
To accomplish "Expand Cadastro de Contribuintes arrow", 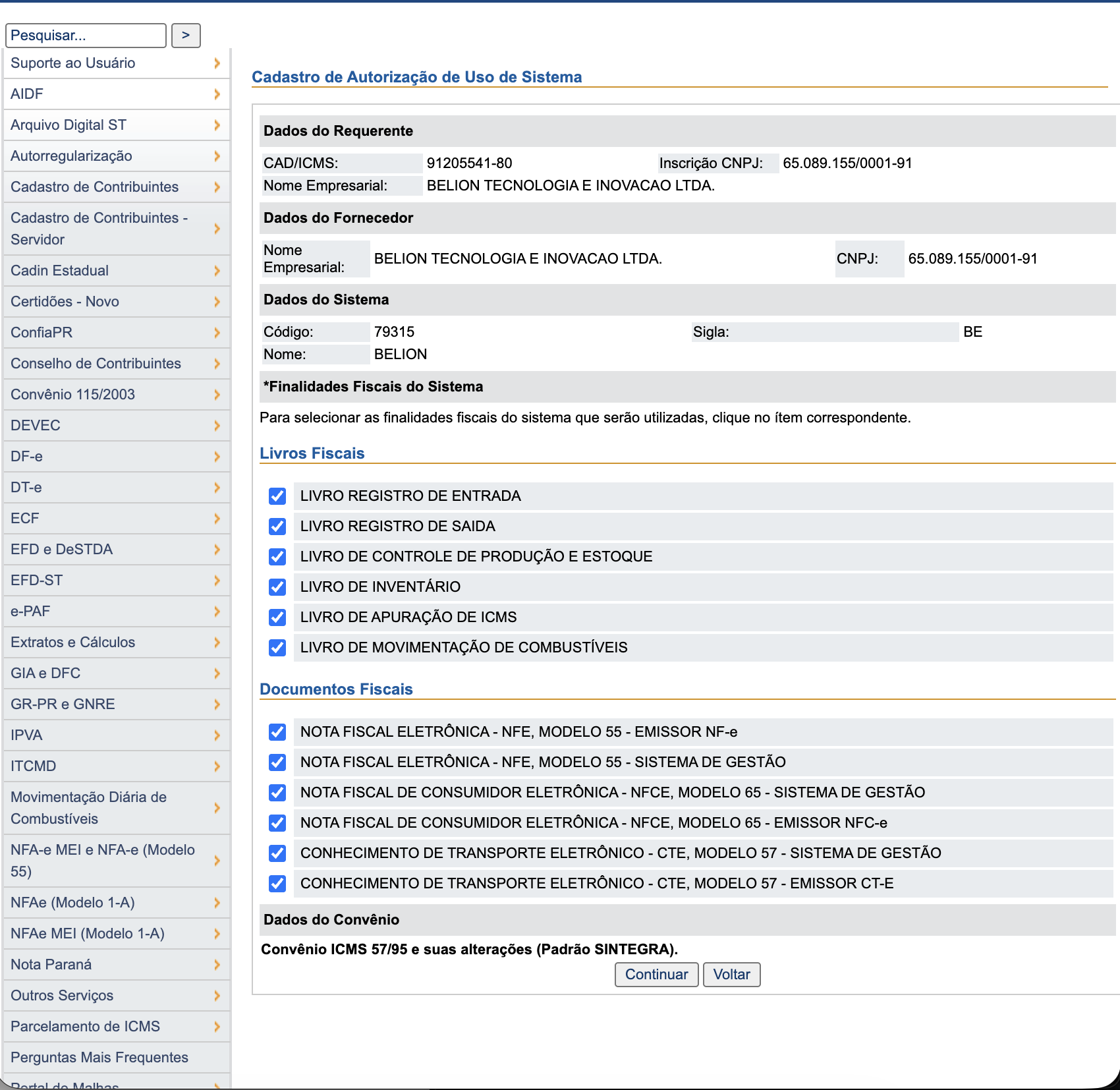I will [217, 187].
